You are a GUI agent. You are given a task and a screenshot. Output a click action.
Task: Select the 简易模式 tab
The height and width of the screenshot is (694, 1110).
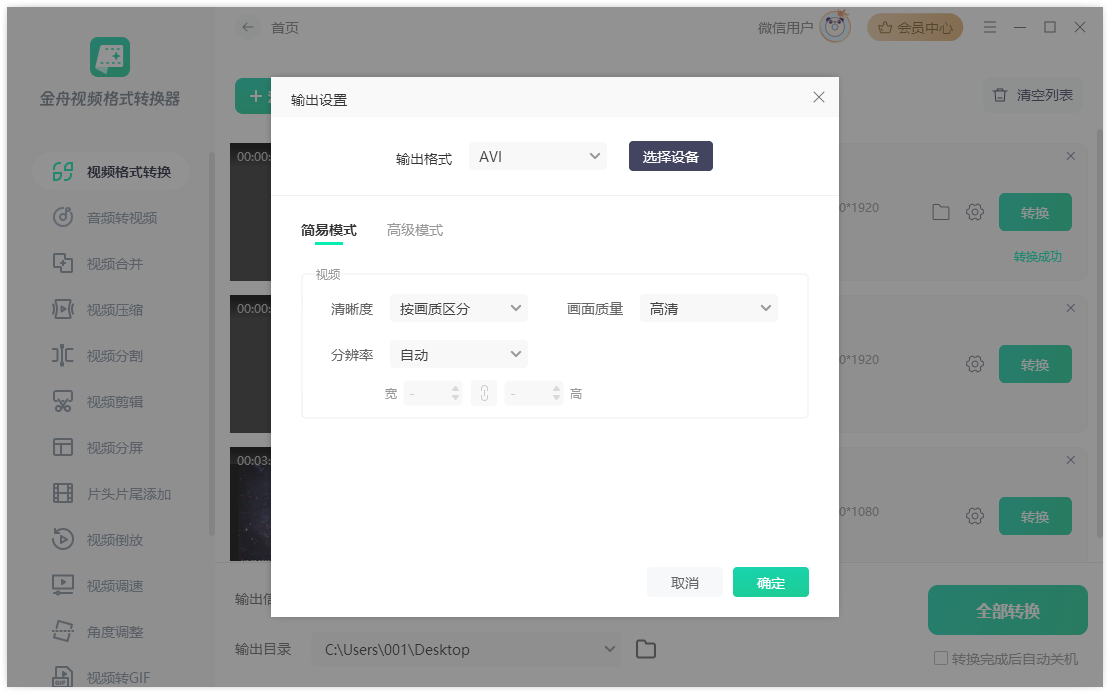[327, 229]
